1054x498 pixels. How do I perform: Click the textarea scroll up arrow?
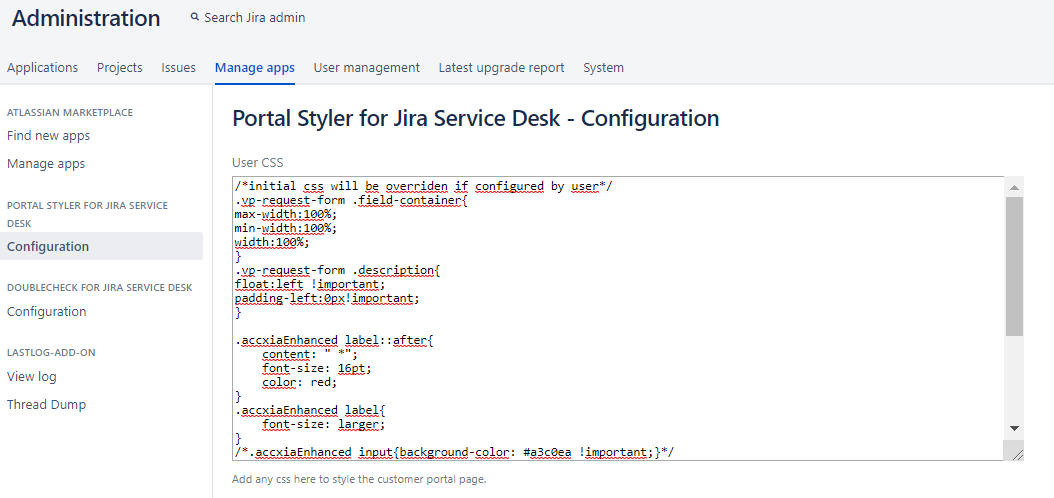tap(1014, 188)
